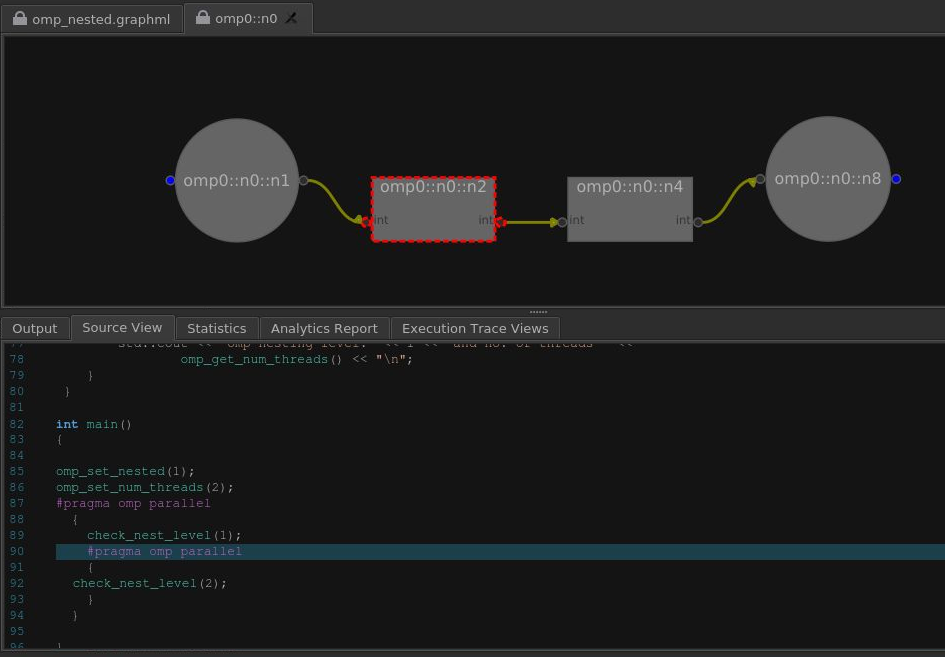Click the blue port left of omp0::n0::n1
The image size is (945, 657).
(170, 180)
